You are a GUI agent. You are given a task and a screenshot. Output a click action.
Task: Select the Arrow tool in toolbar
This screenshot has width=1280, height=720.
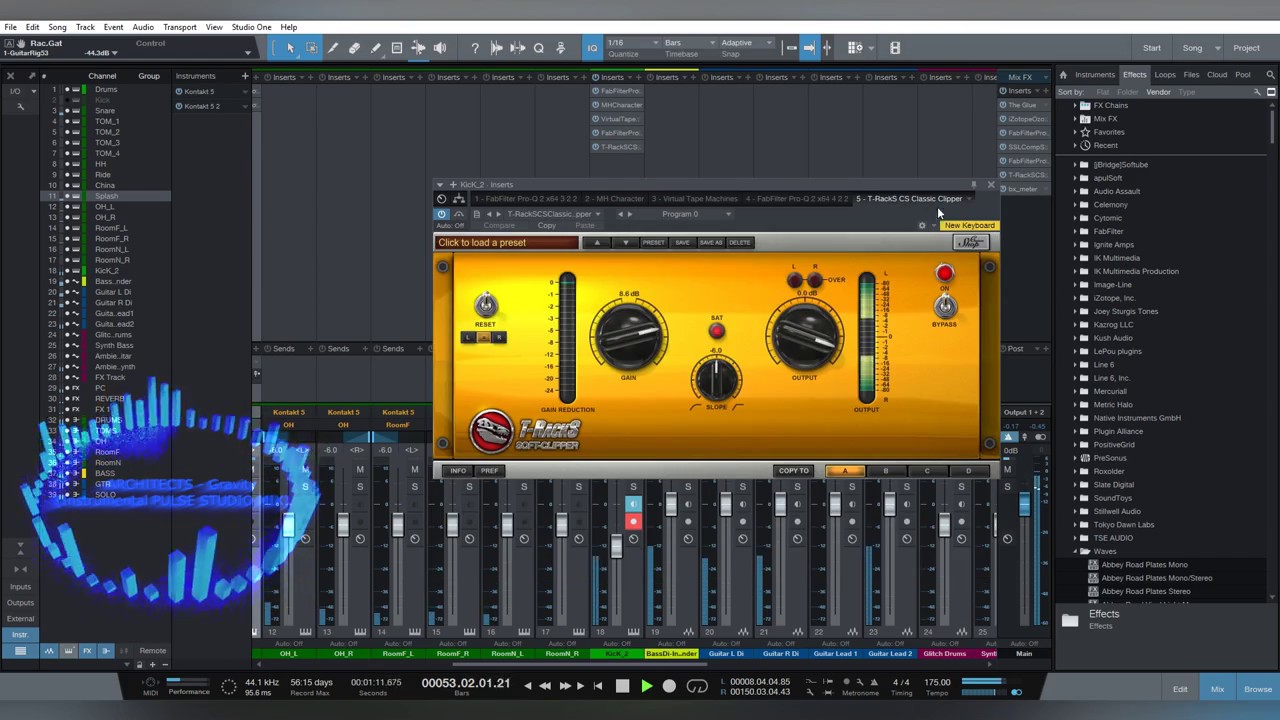[290, 48]
